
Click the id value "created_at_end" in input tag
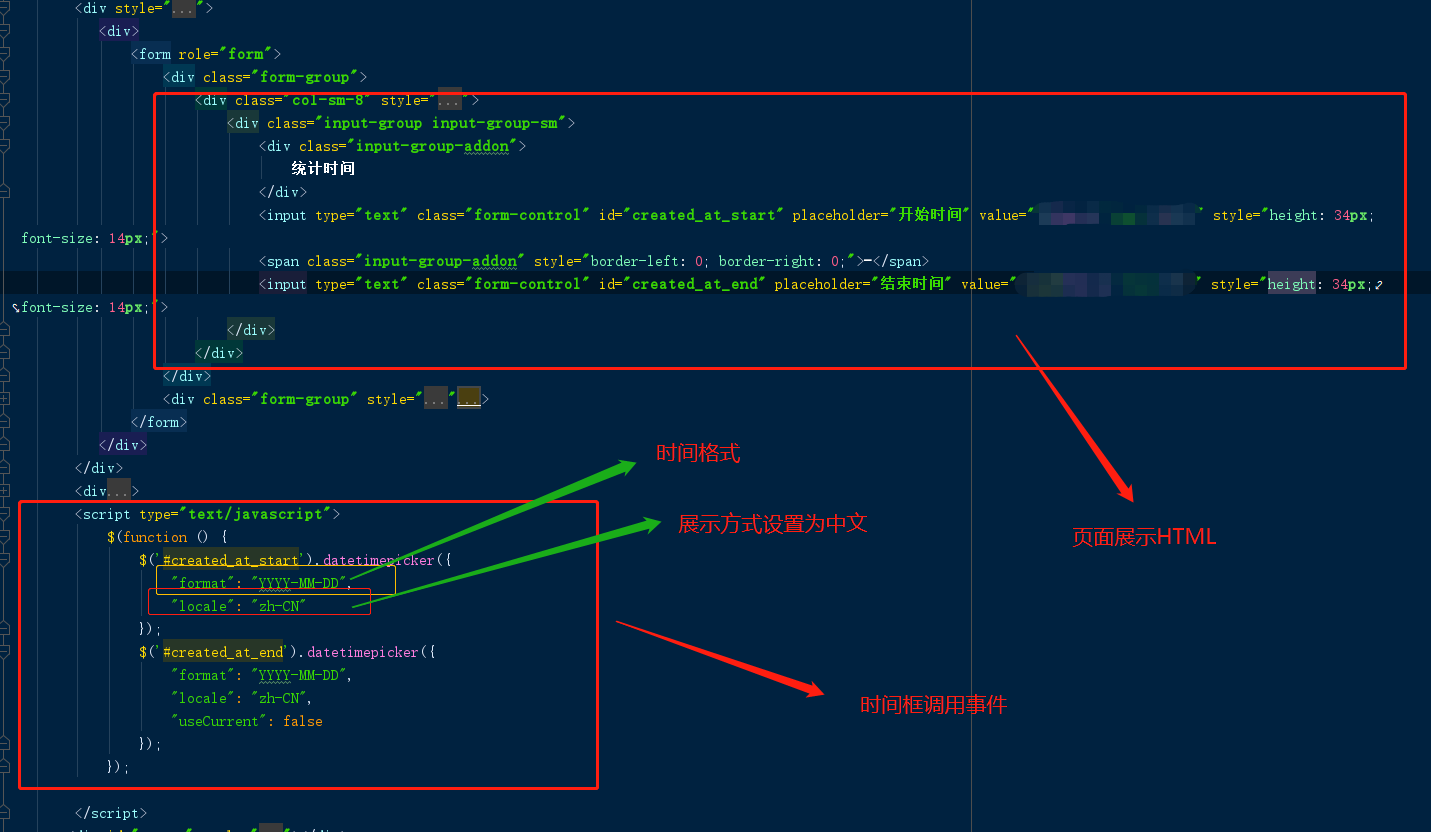click(694, 284)
